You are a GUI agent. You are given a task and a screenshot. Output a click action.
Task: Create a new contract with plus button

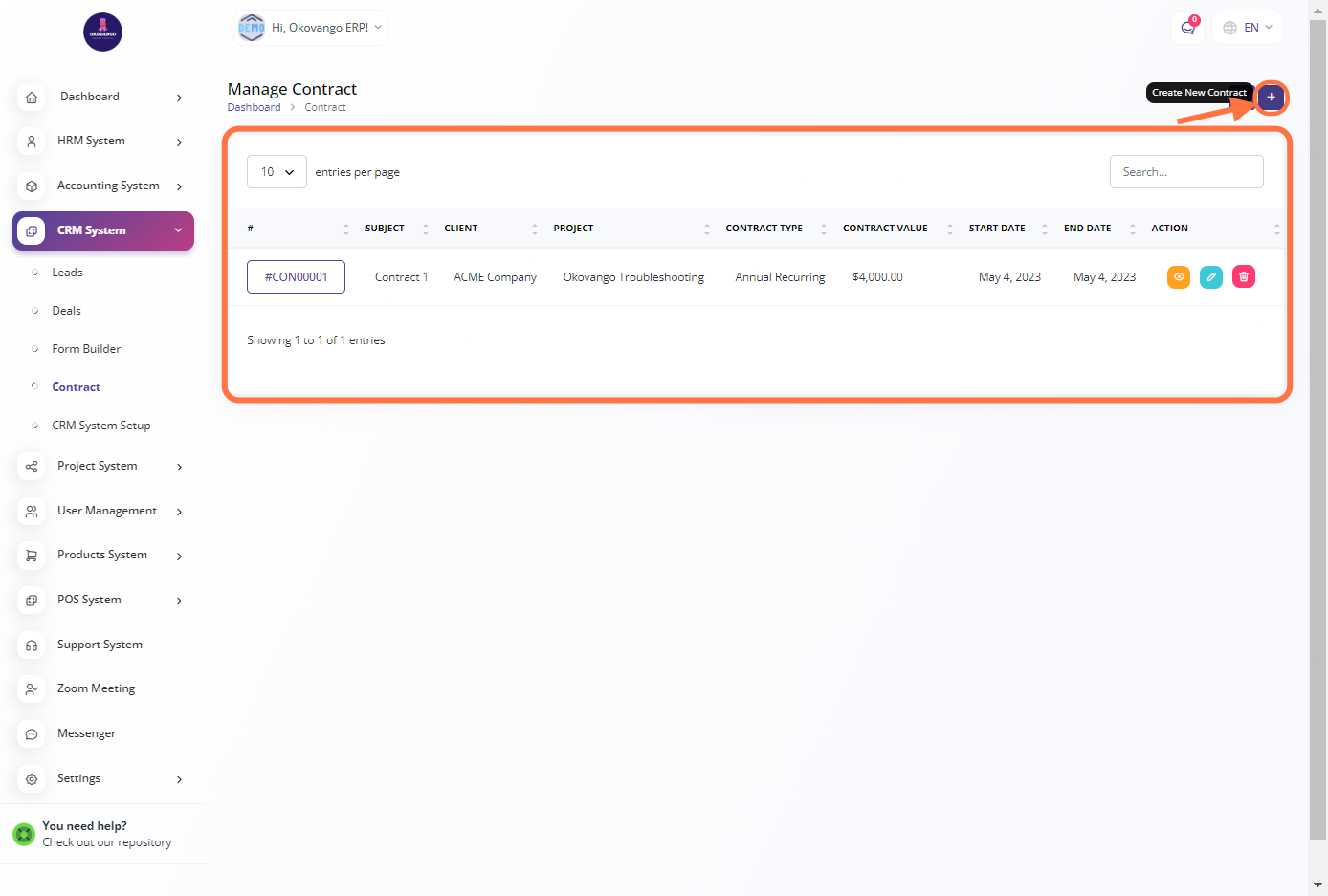click(x=1271, y=98)
